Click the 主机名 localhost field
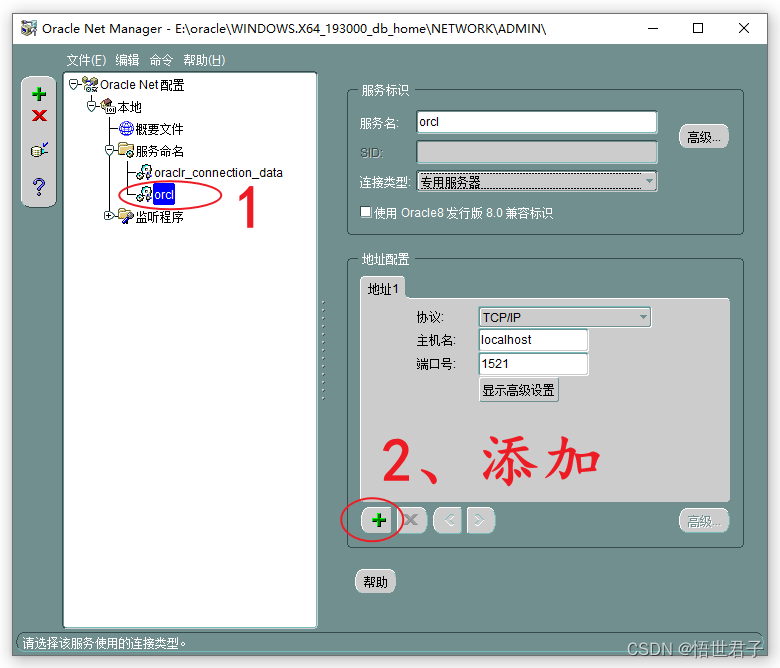The width and height of the screenshot is (780, 668). [x=533, y=340]
